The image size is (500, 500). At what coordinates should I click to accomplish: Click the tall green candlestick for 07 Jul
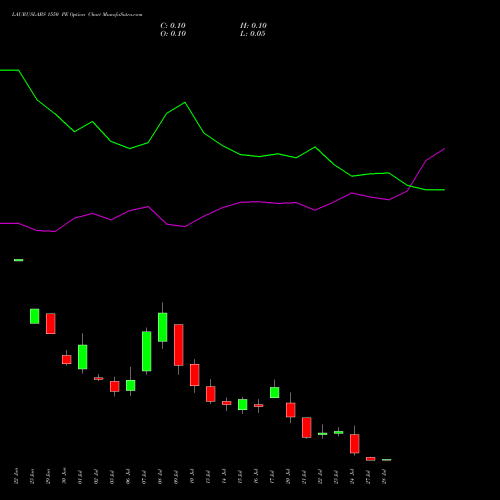point(147,351)
